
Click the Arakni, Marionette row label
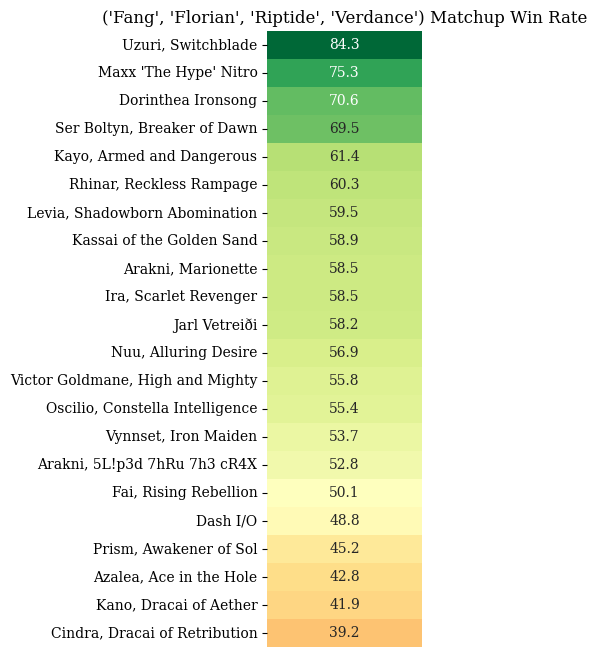[190, 269]
